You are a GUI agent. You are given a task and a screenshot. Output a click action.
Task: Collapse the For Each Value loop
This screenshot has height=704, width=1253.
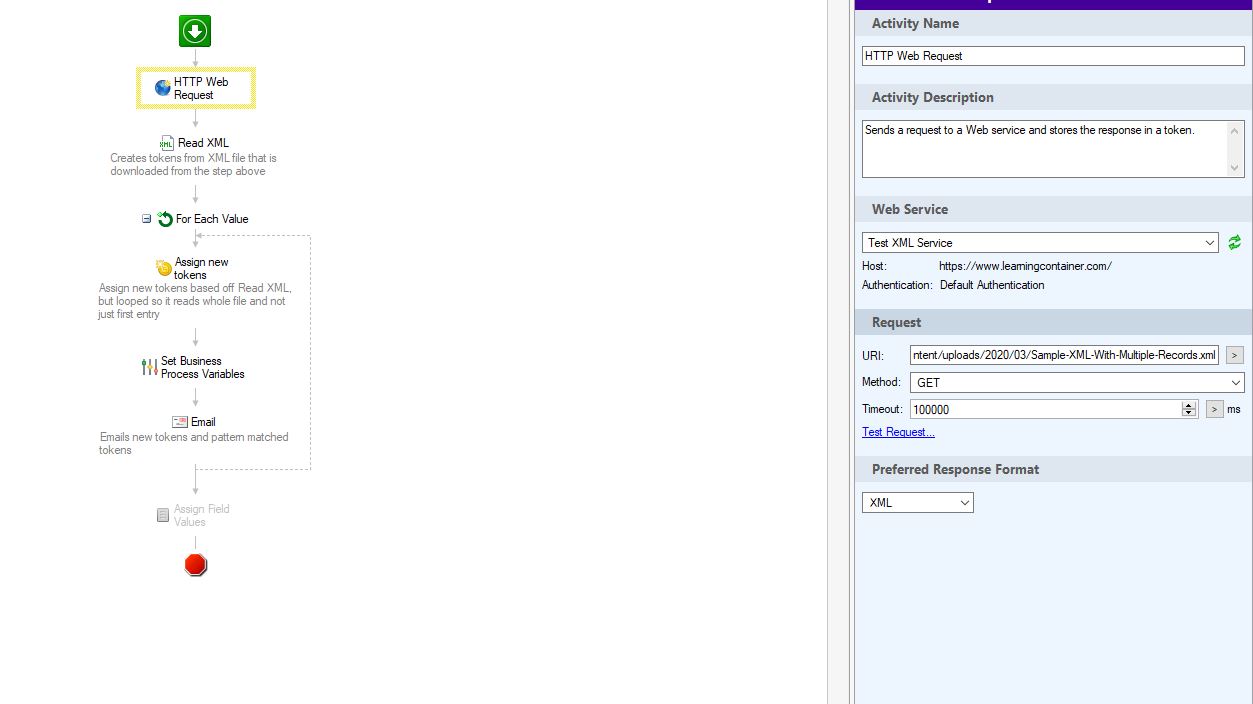[x=146, y=219]
